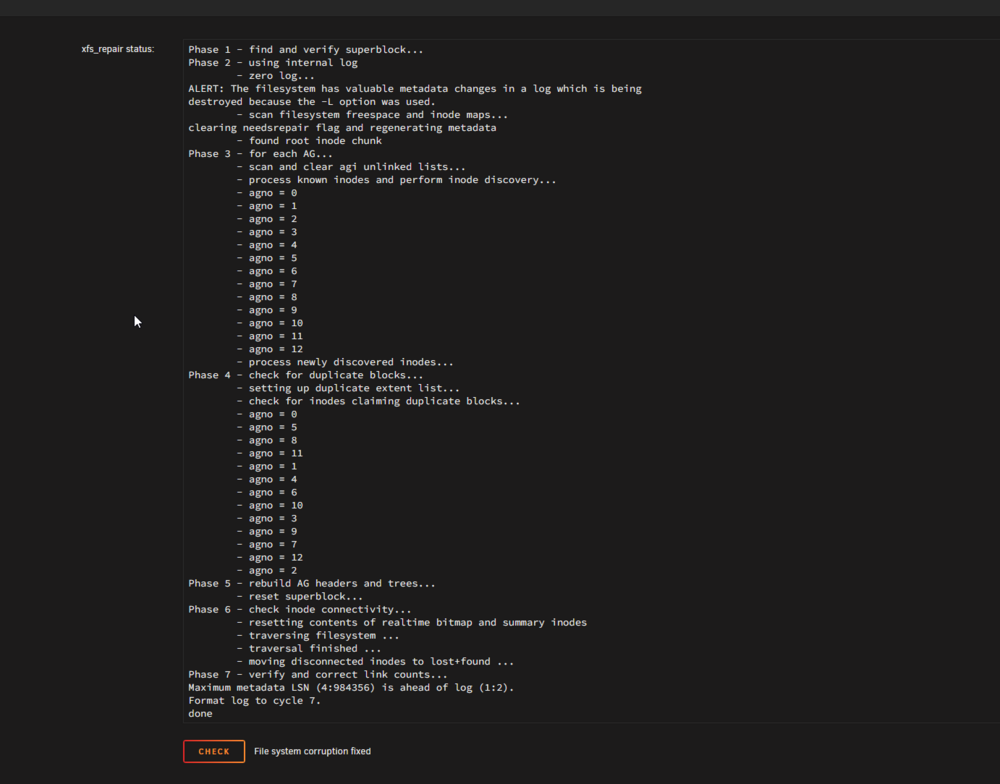
Task: Click '- traversal finished ...' line
Action: click(x=309, y=648)
